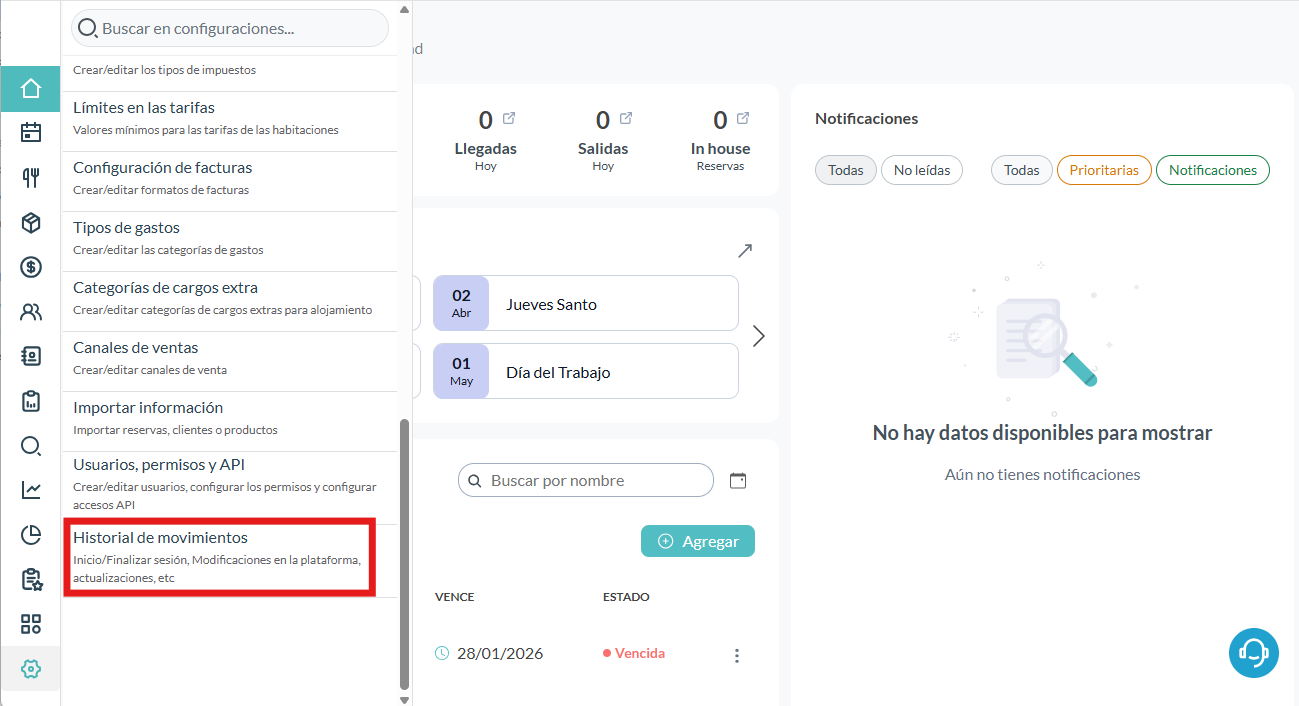The image size is (1299, 706).
Task: Click the home icon in sidebar
Action: click(31, 89)
